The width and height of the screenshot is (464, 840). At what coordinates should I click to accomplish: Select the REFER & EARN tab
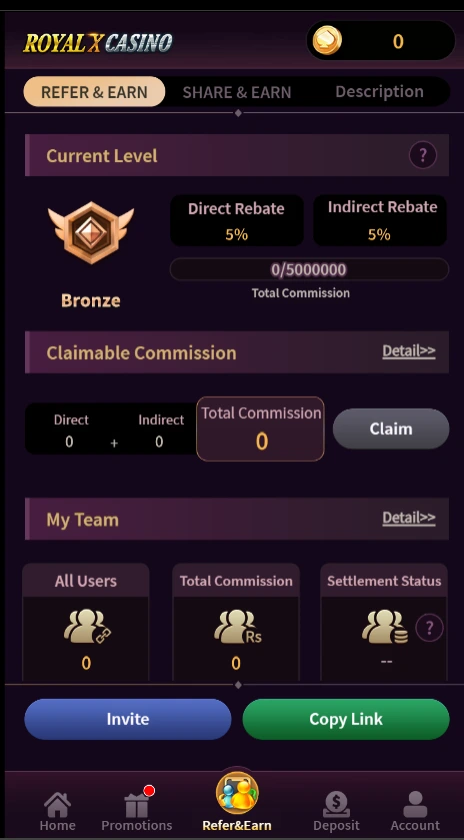point(94,92)
